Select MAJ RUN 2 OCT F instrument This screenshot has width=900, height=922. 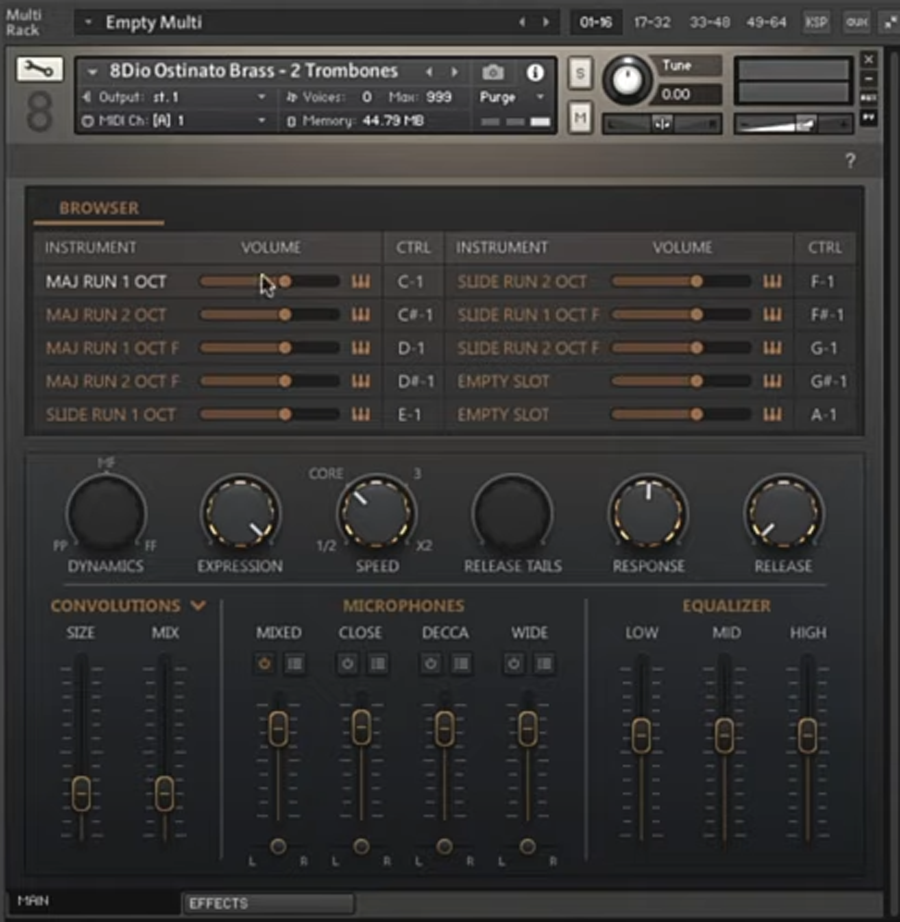(112, 381)
